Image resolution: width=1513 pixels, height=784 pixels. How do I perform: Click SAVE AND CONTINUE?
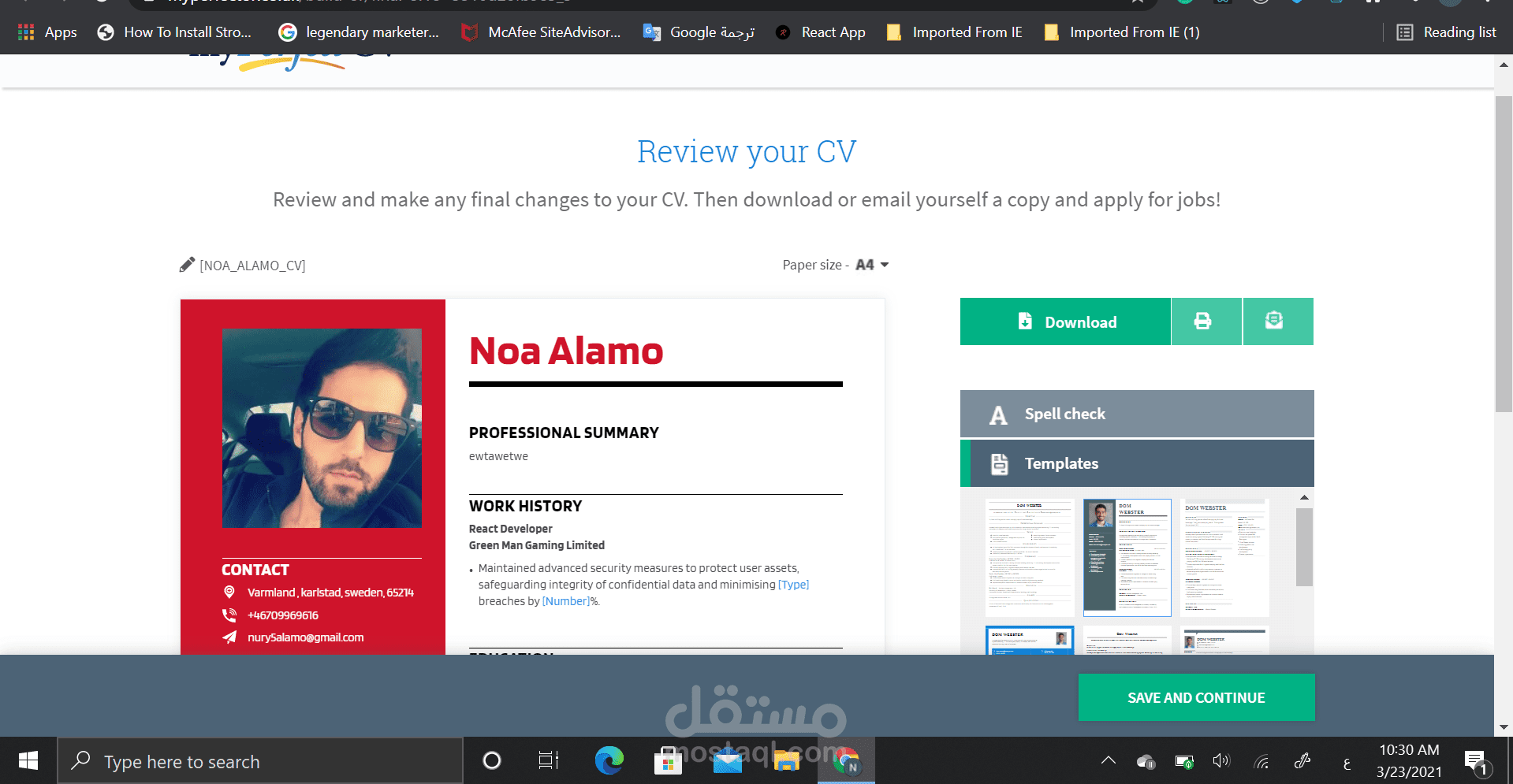(x=1196, y=697)
